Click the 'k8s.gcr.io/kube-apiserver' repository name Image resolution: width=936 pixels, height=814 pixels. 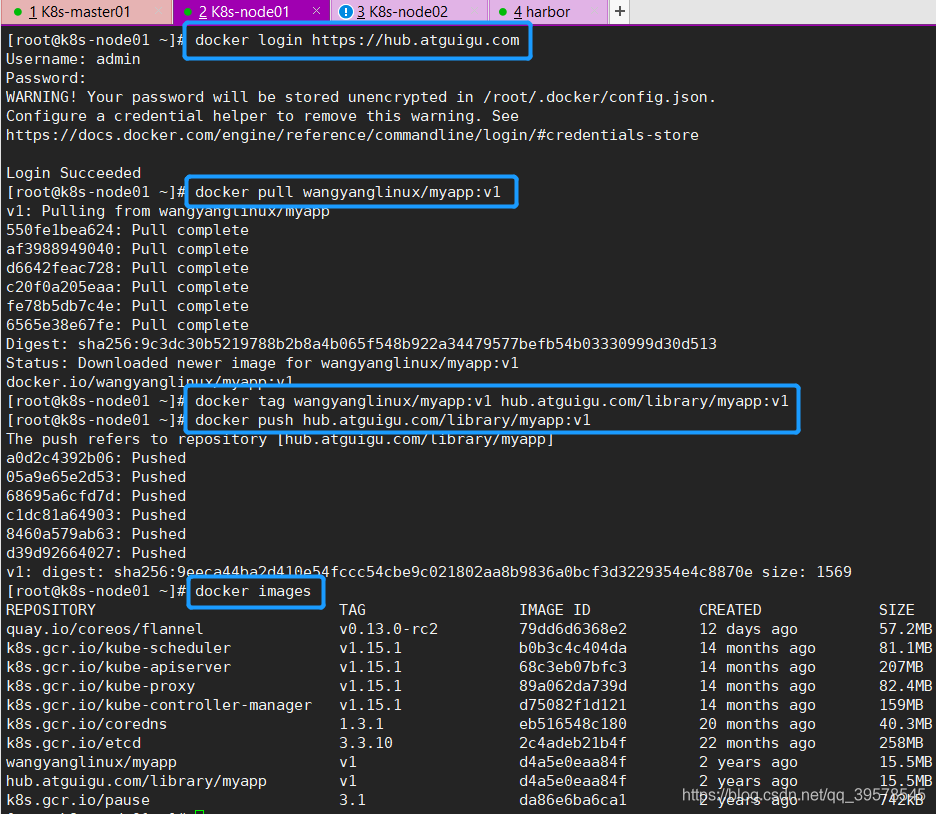(118, 667)
